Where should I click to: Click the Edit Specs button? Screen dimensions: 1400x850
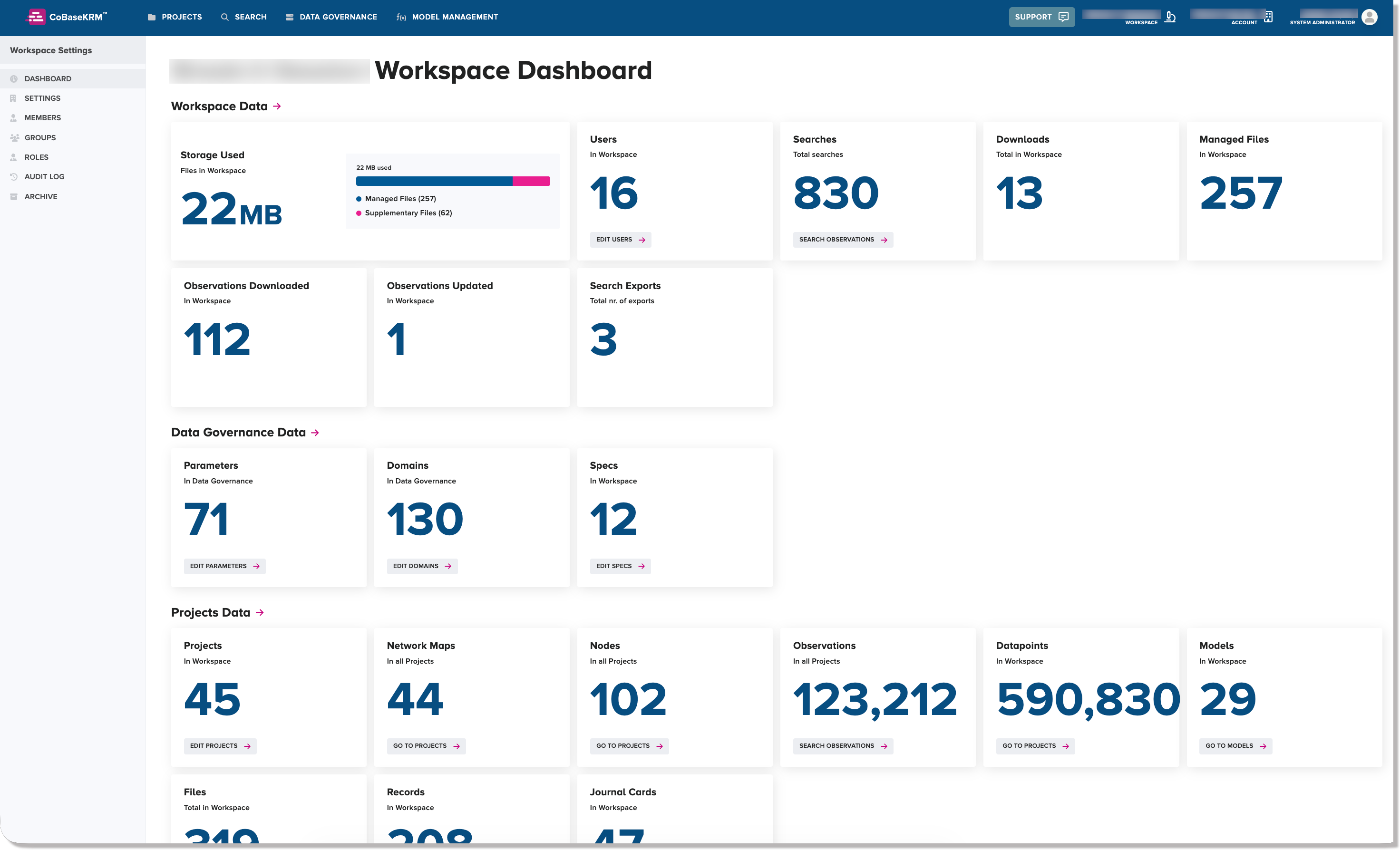pos(620,566)
